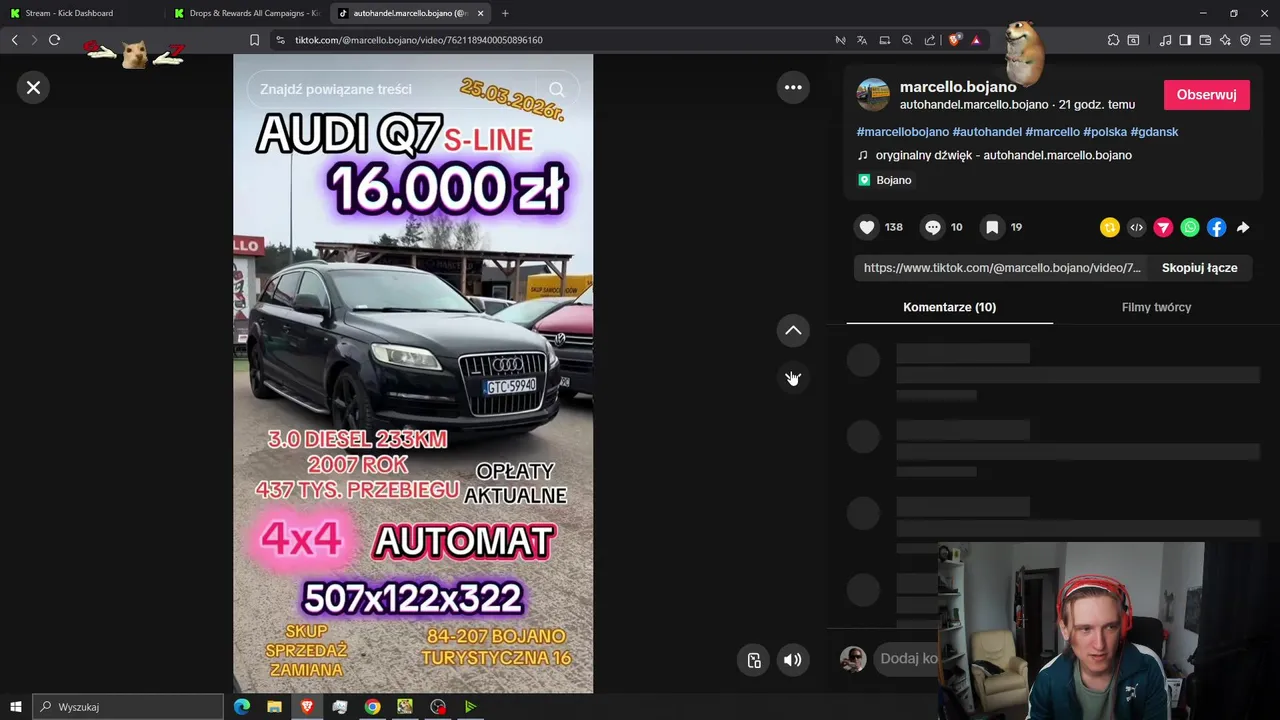Close the autohandel.marcello.bojano browser tab
The image size is (1280, 720).
click(481, 13)
